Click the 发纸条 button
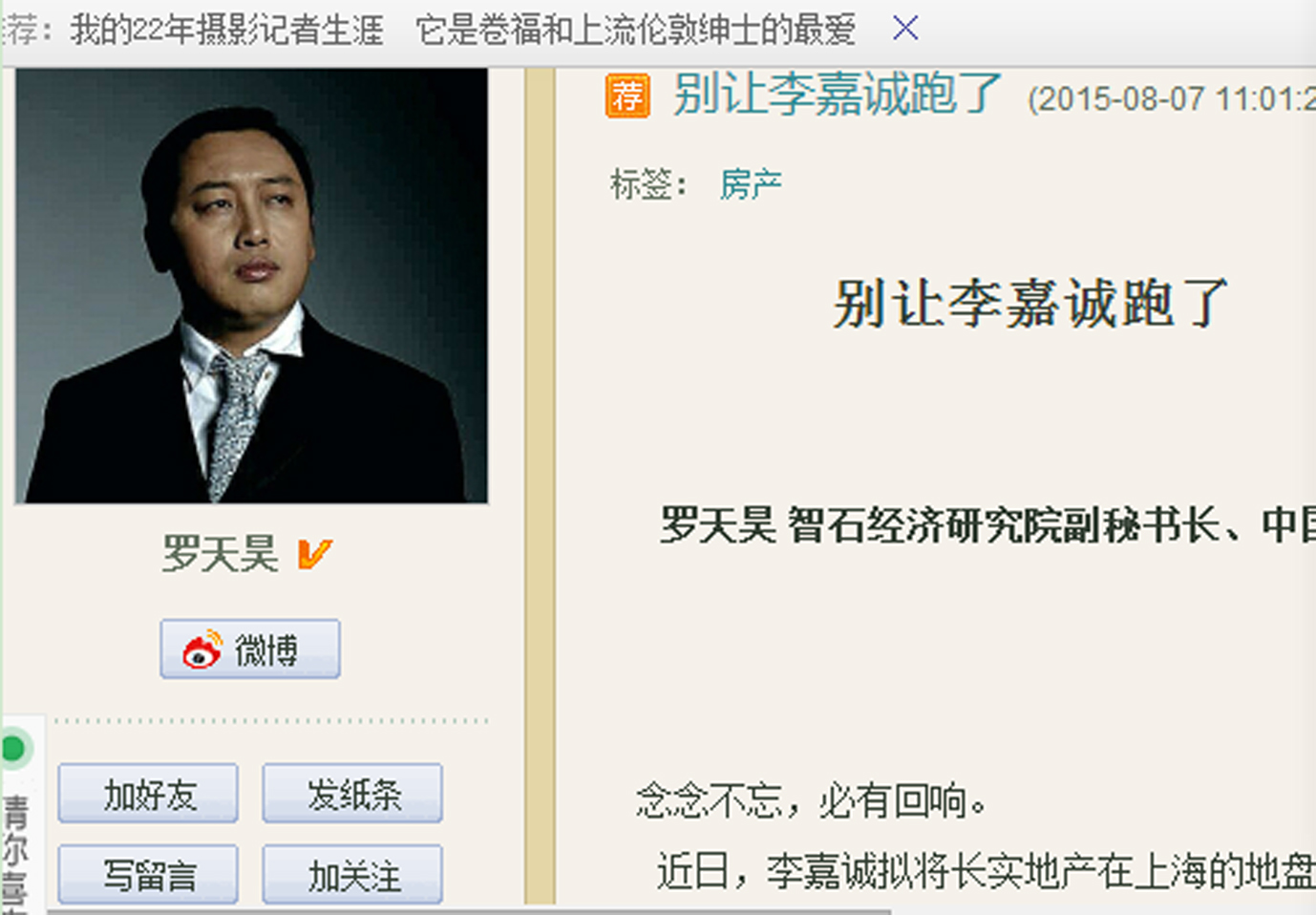1316x915 pixels. pyautogui.click(x=352, y=794)
